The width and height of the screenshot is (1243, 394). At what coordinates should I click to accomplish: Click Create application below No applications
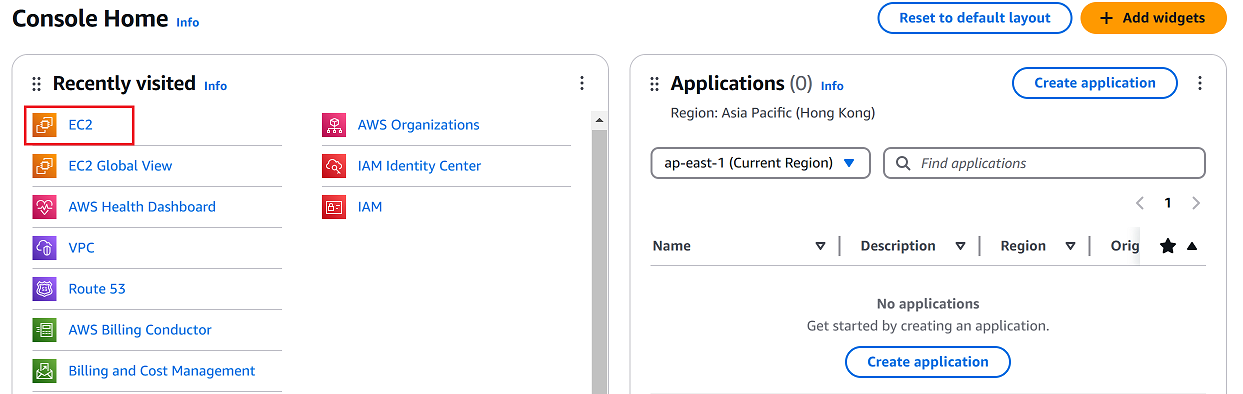[x=928, y=362]
